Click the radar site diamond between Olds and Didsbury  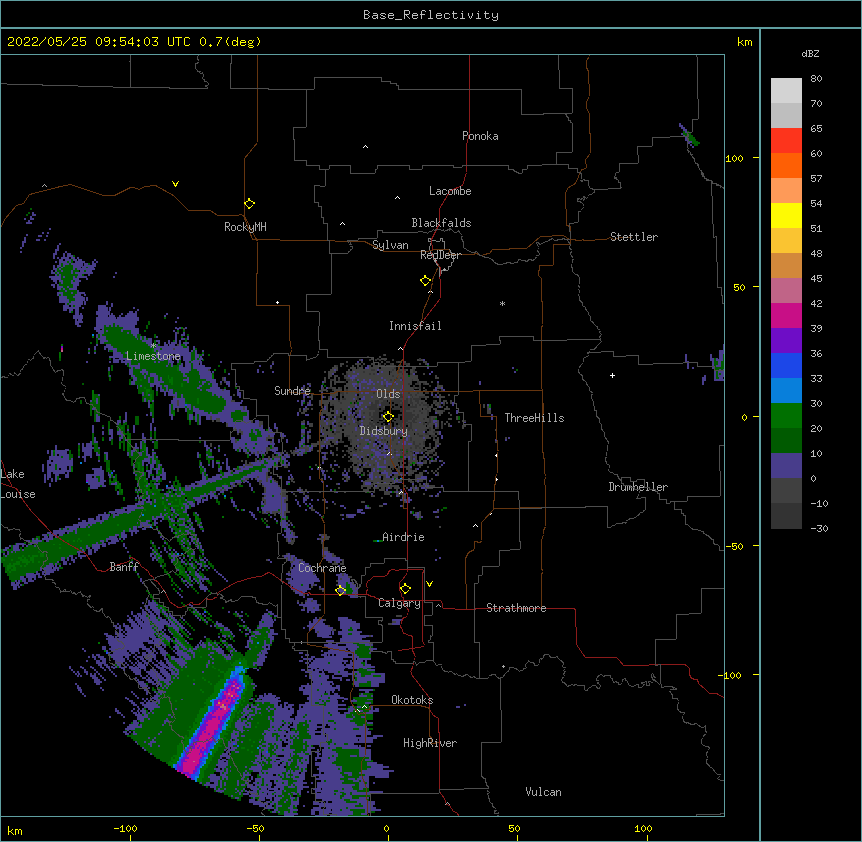pyautogui.click(x=388, y=416)
